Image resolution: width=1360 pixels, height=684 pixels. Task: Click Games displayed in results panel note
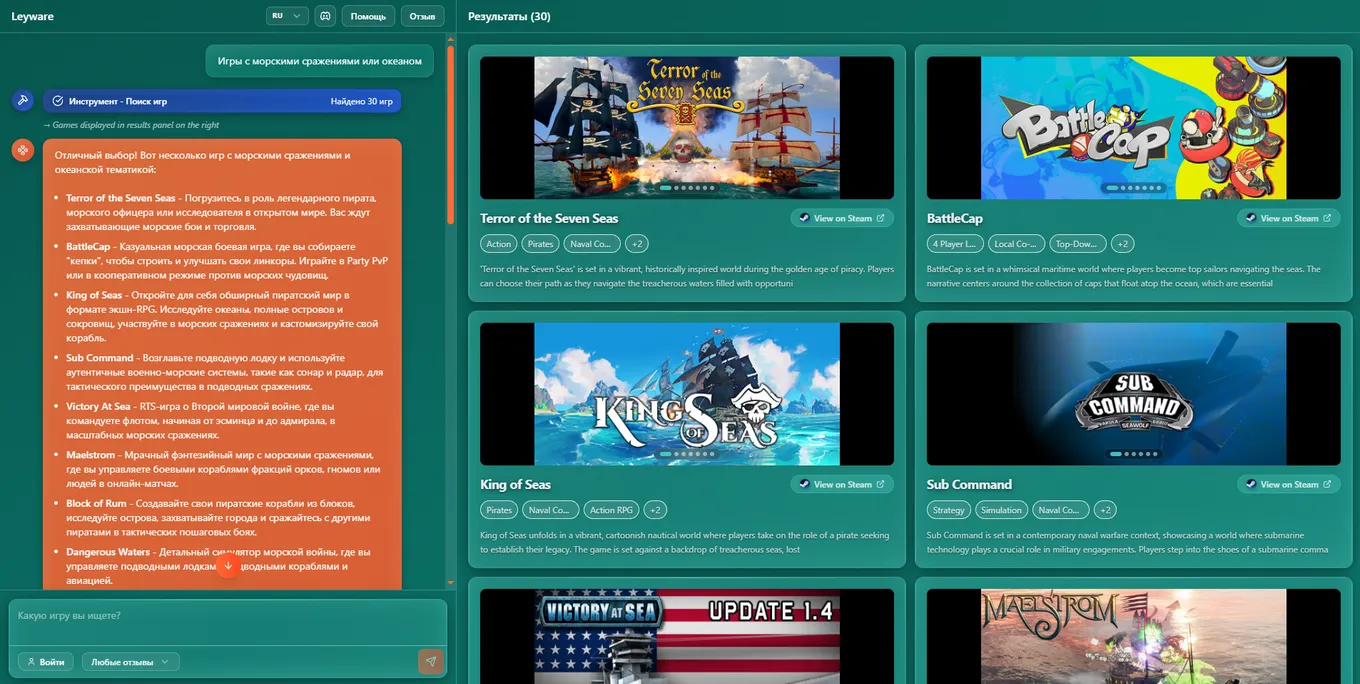(131, 125)
